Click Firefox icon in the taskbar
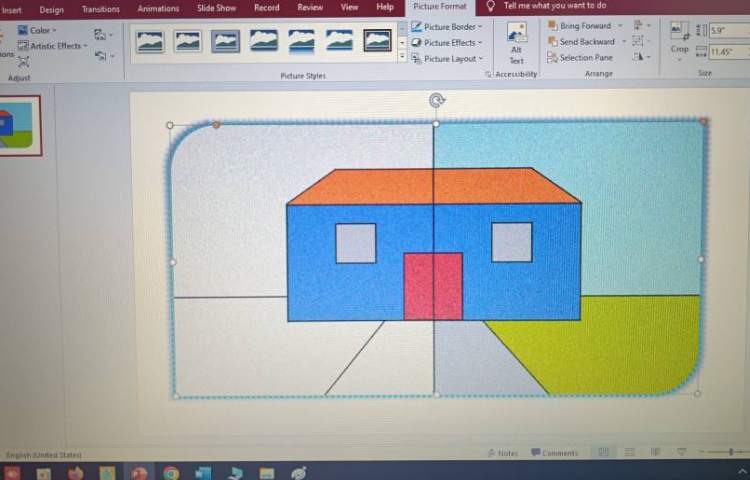This screenshot has width=750, height=480. pyautogui.click(x=76, y=473)
